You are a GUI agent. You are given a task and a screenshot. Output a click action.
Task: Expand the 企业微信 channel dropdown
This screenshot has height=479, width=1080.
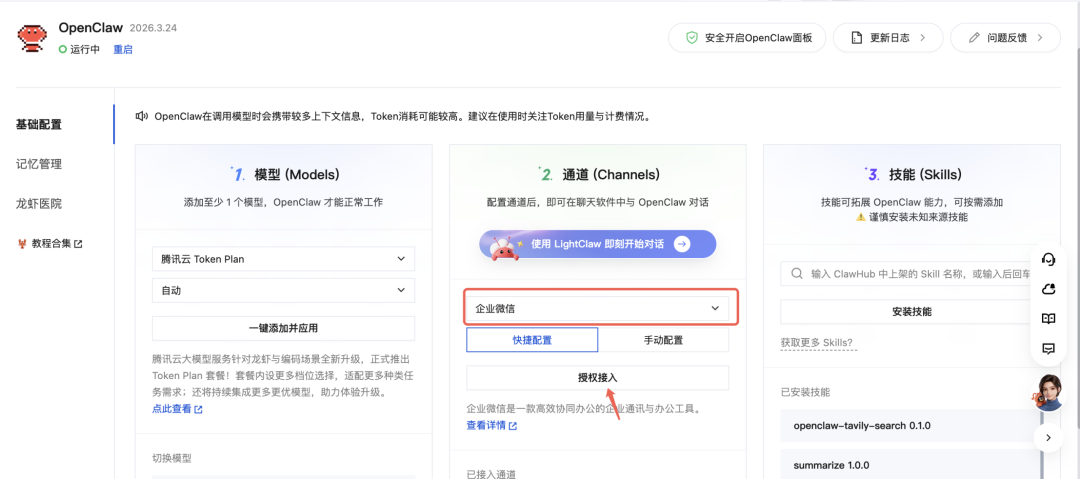(x=597, y=308)
